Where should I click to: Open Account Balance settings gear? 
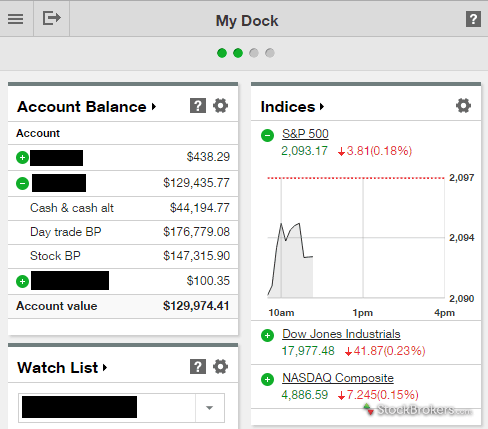(x=221, y=106)
